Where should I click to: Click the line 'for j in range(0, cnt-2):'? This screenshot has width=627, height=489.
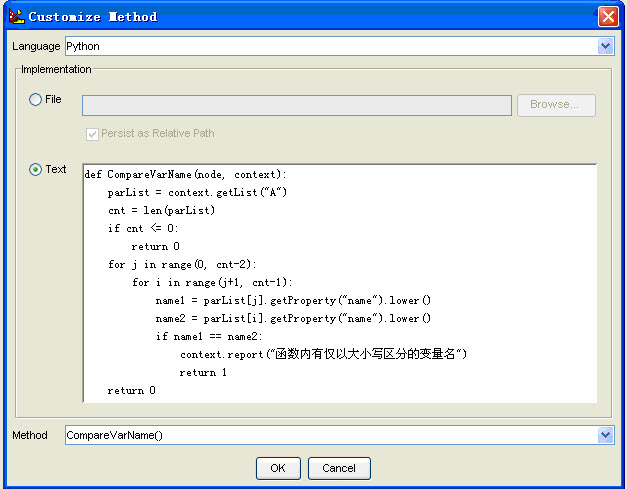(182, 264)
